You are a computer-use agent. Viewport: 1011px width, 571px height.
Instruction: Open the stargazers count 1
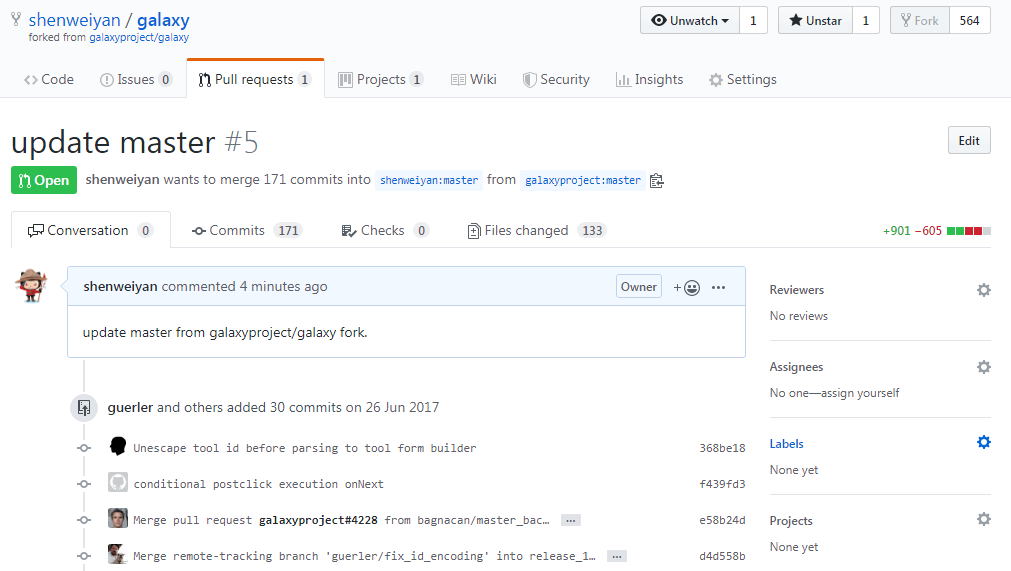pos(866,21)
